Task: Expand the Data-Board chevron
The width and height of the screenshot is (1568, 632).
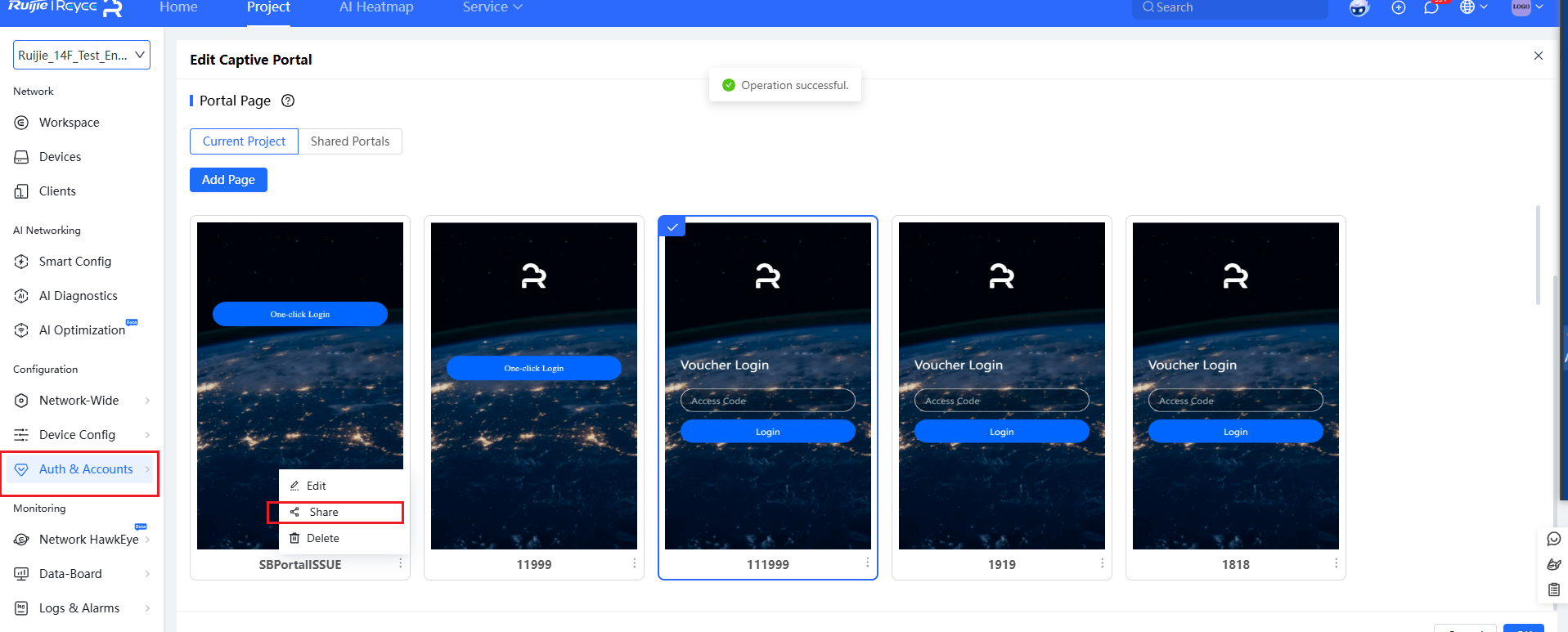Action: pos(147,574)
